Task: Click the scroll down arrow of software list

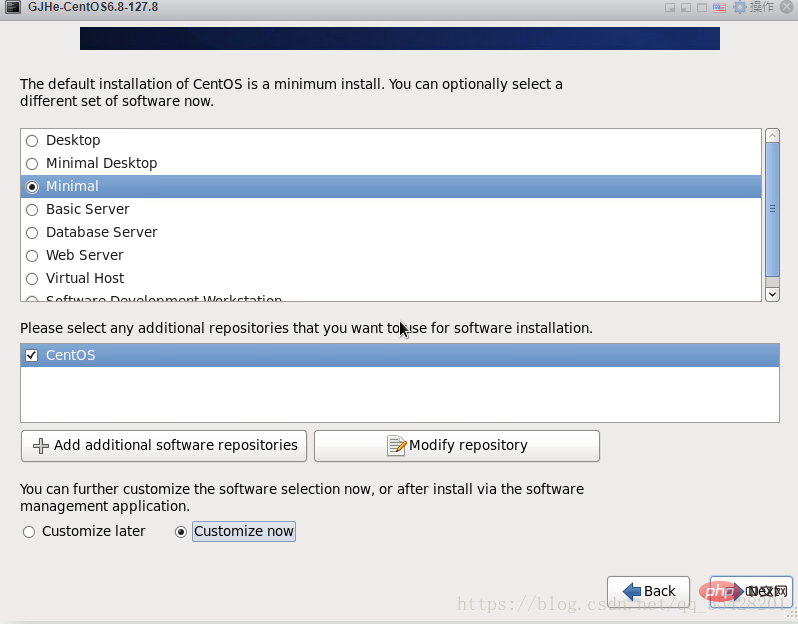Action: pos(773,294)
